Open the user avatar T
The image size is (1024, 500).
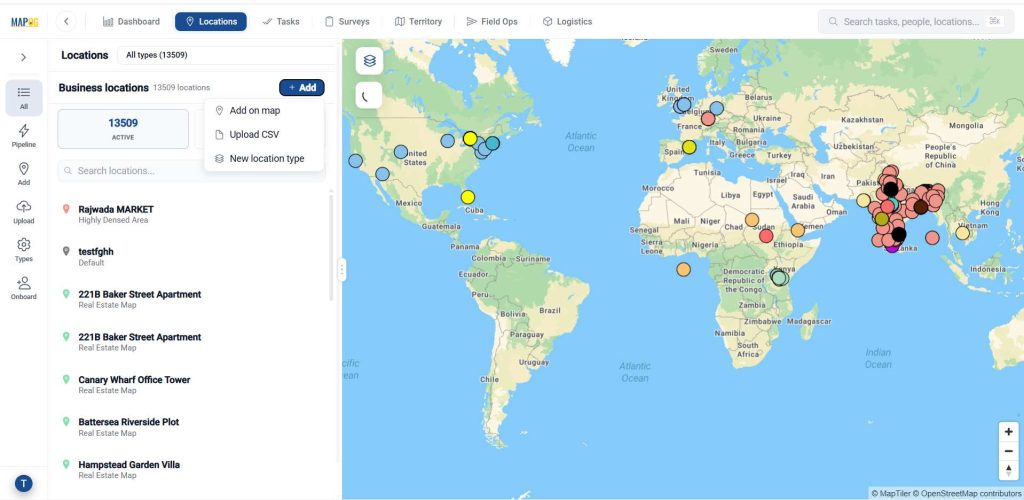(24, 484)
